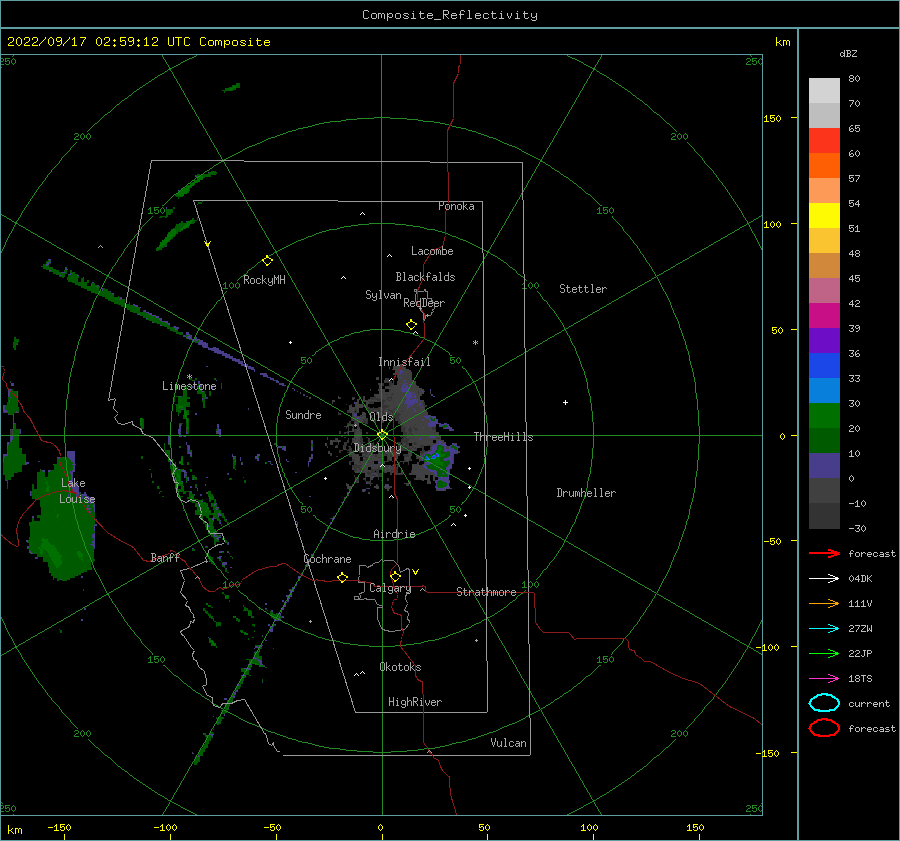Click the yellow diamond marker near Cochrane
Viewport: 900px width, 841px height.
click(342, 578)
